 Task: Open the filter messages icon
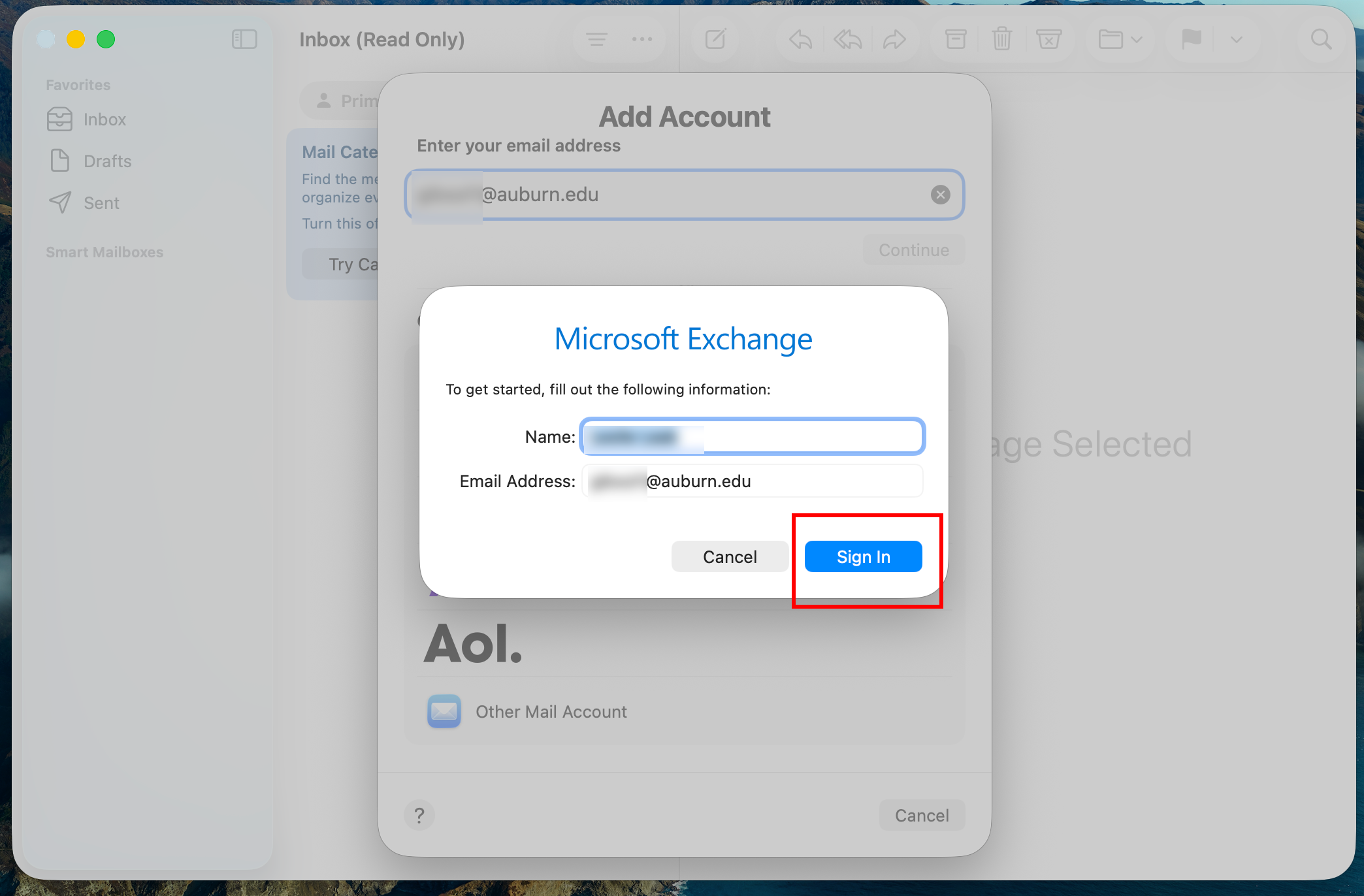(x=596, y=39)
